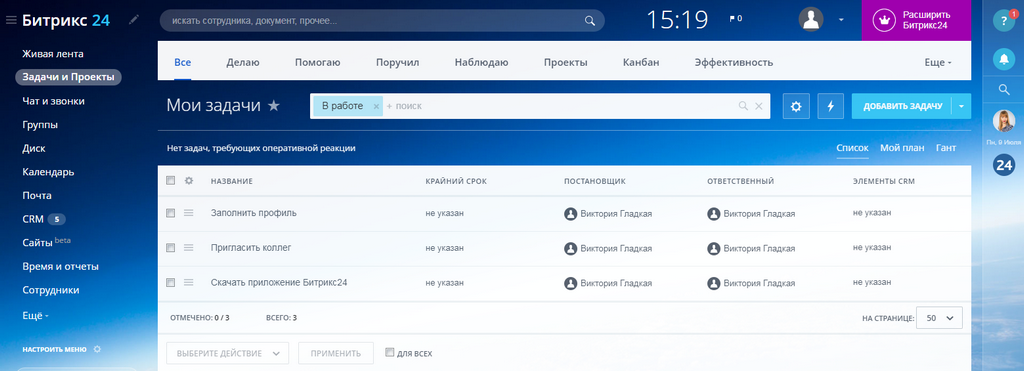Screen dimensions: 1024x371
Task: Open row menu for Пригласить коллег
Action: (x=189, y=248)
